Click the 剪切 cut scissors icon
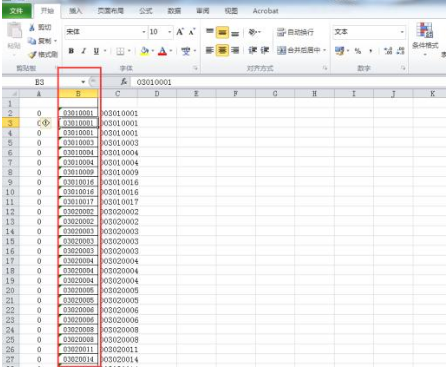The width and height of the screenshot is (446, 367). [x=32, y=27]
